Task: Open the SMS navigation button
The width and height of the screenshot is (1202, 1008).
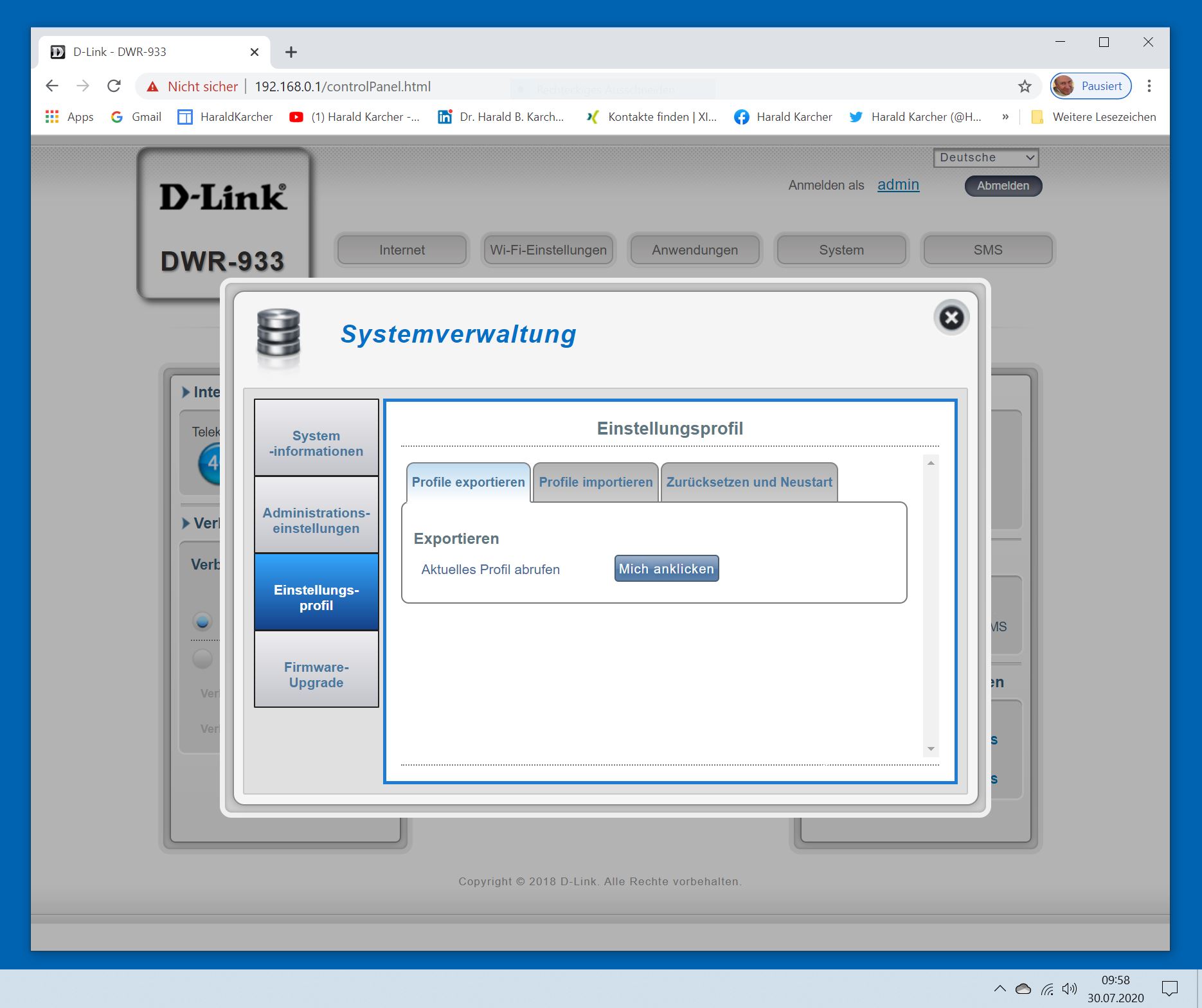Action: tap(988, 250)
